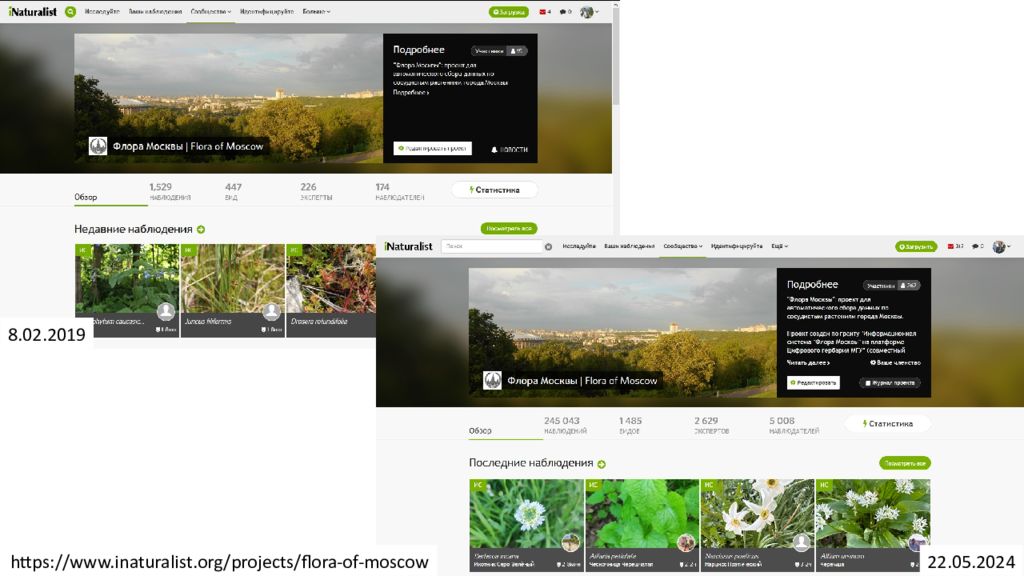Open the observer avatar on the Alliaria petiolata card

pyautogui.click(x=686, y=542)
